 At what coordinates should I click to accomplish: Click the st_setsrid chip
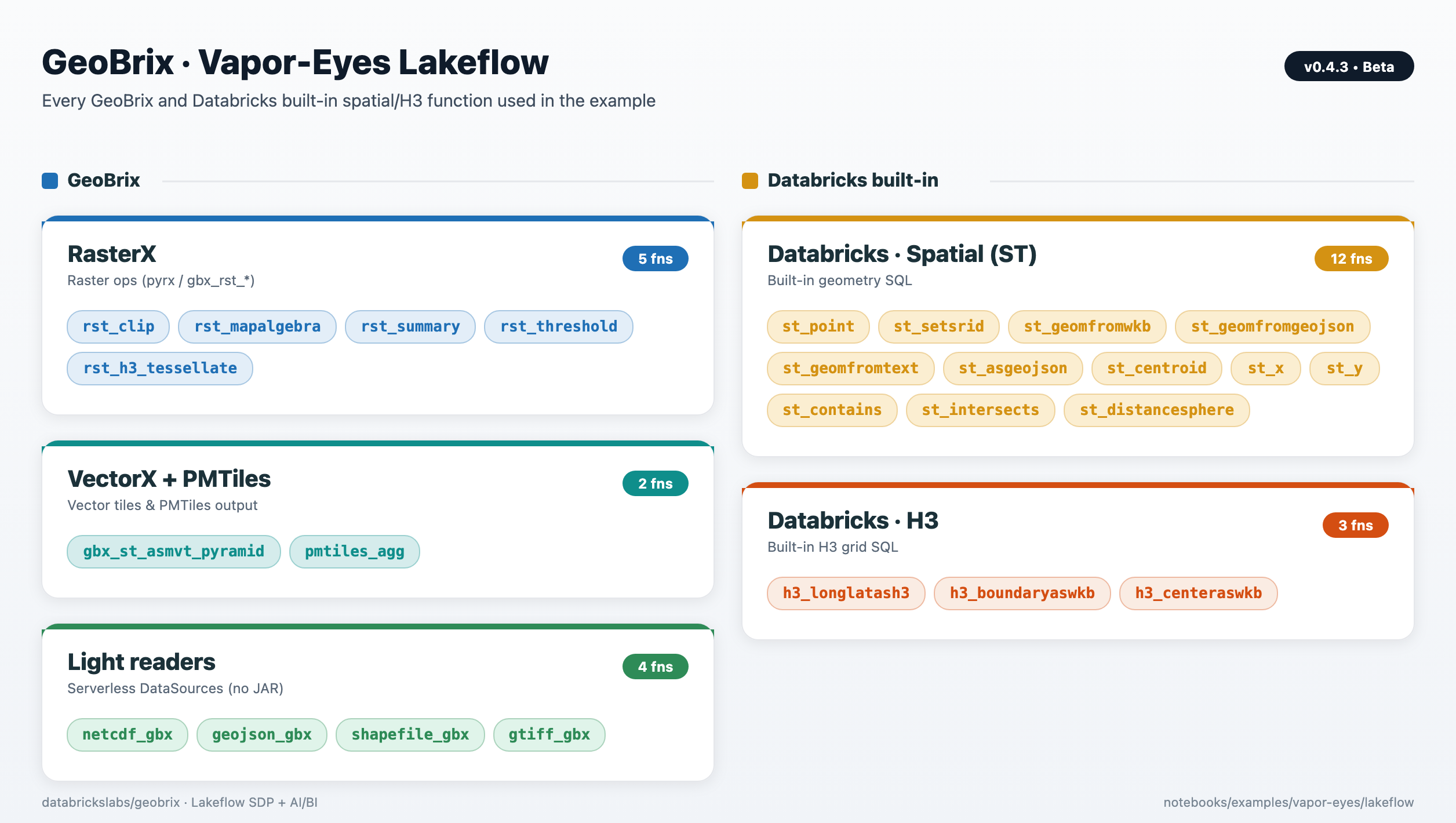939,327
